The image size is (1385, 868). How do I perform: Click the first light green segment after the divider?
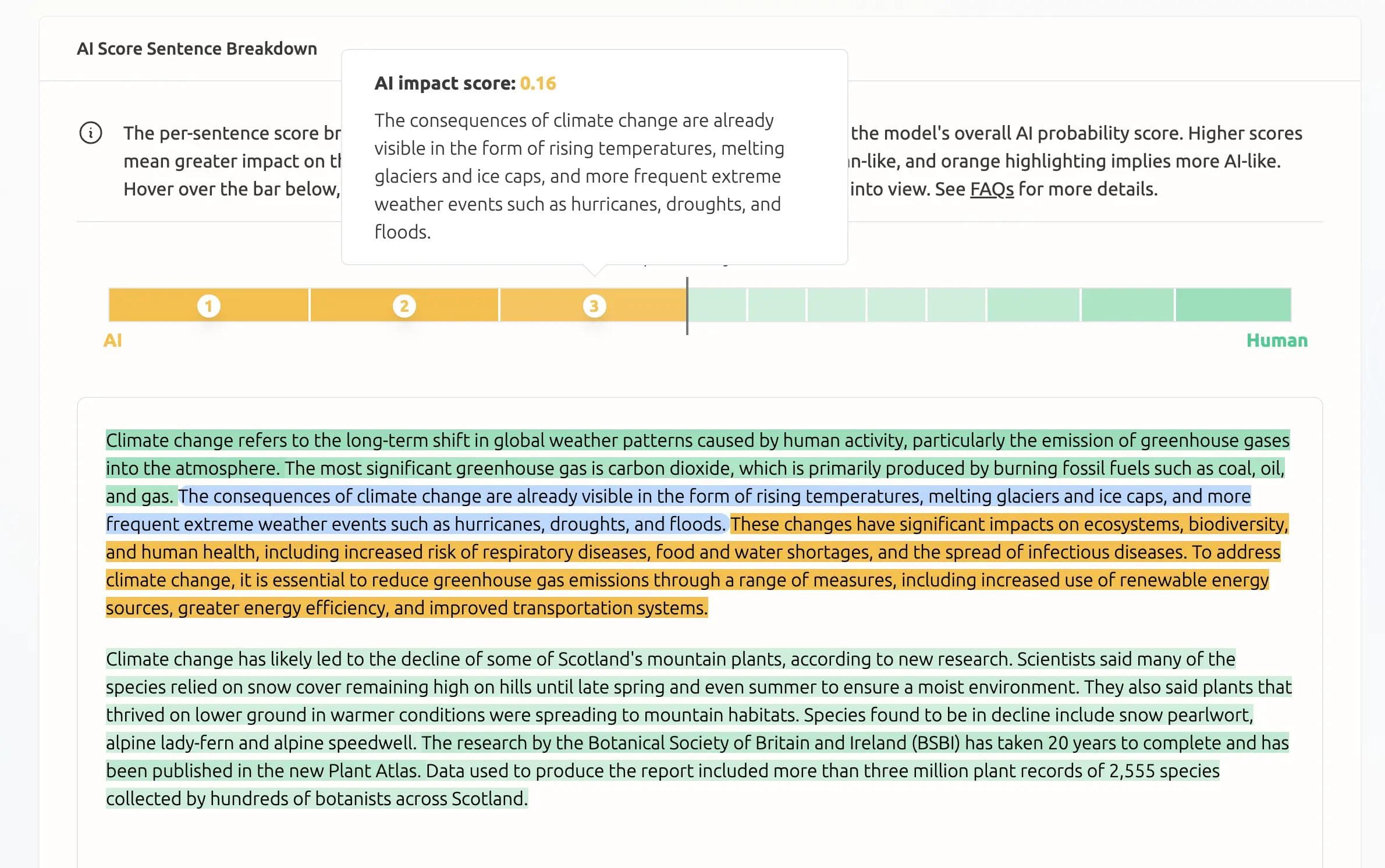(x=717, y=305)
